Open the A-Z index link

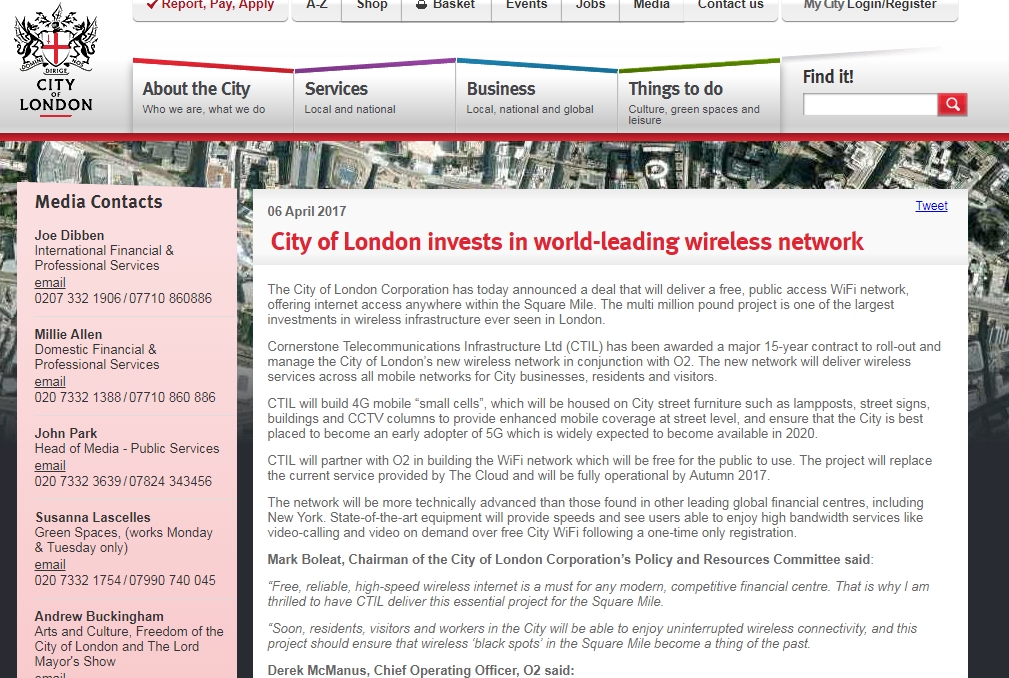tap(317, 5)
